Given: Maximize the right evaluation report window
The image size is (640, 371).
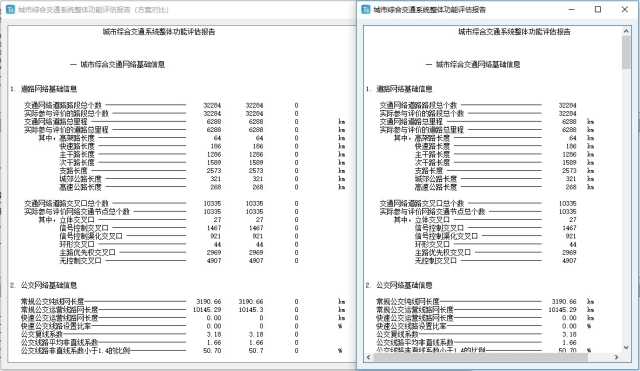Looking at the screenshot, I should pos(598,10).
